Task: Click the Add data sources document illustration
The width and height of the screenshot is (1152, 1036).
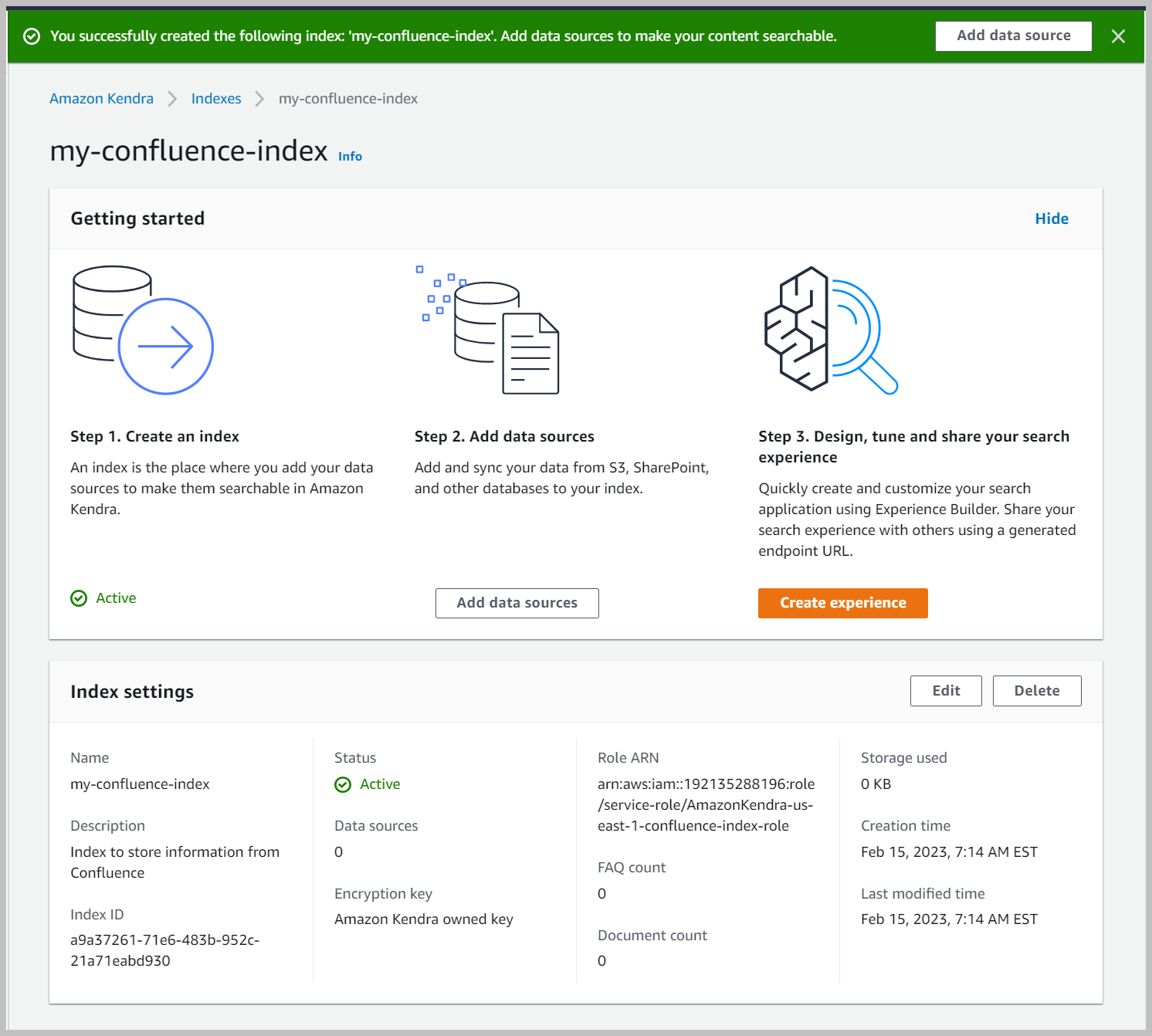Action: (x=487, y=330)
